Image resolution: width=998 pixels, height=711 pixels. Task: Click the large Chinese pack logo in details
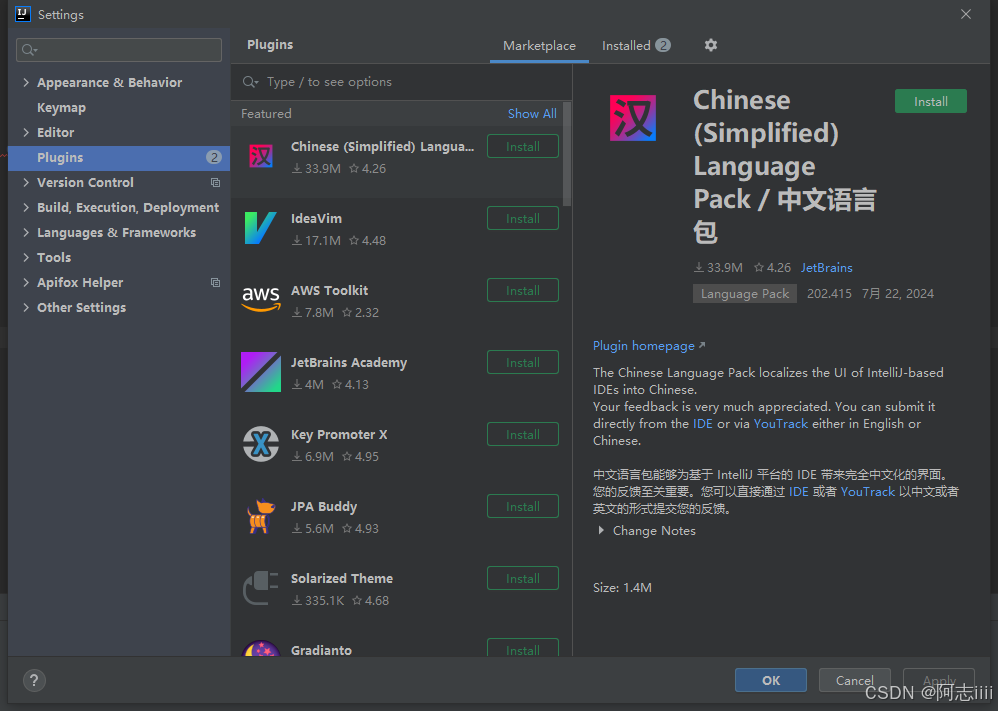pos(633,118)
